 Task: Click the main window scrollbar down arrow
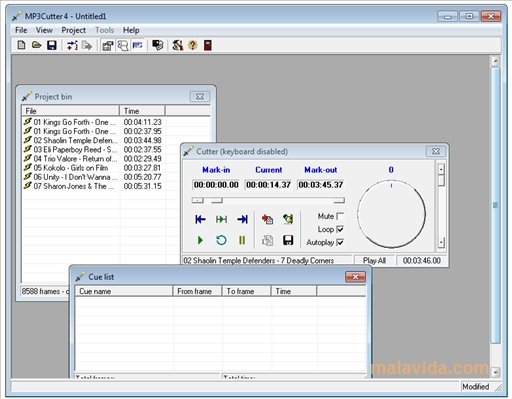click(x=495, y=371)
